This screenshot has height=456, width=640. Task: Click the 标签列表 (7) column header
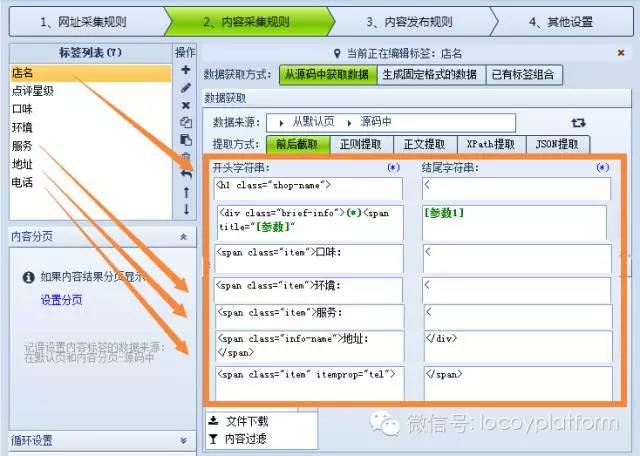pyautogui.click(x=91, y=53)
